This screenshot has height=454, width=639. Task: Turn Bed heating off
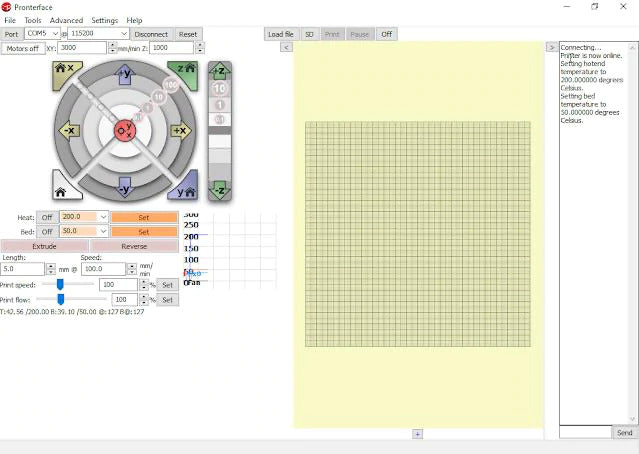[47, 231]
